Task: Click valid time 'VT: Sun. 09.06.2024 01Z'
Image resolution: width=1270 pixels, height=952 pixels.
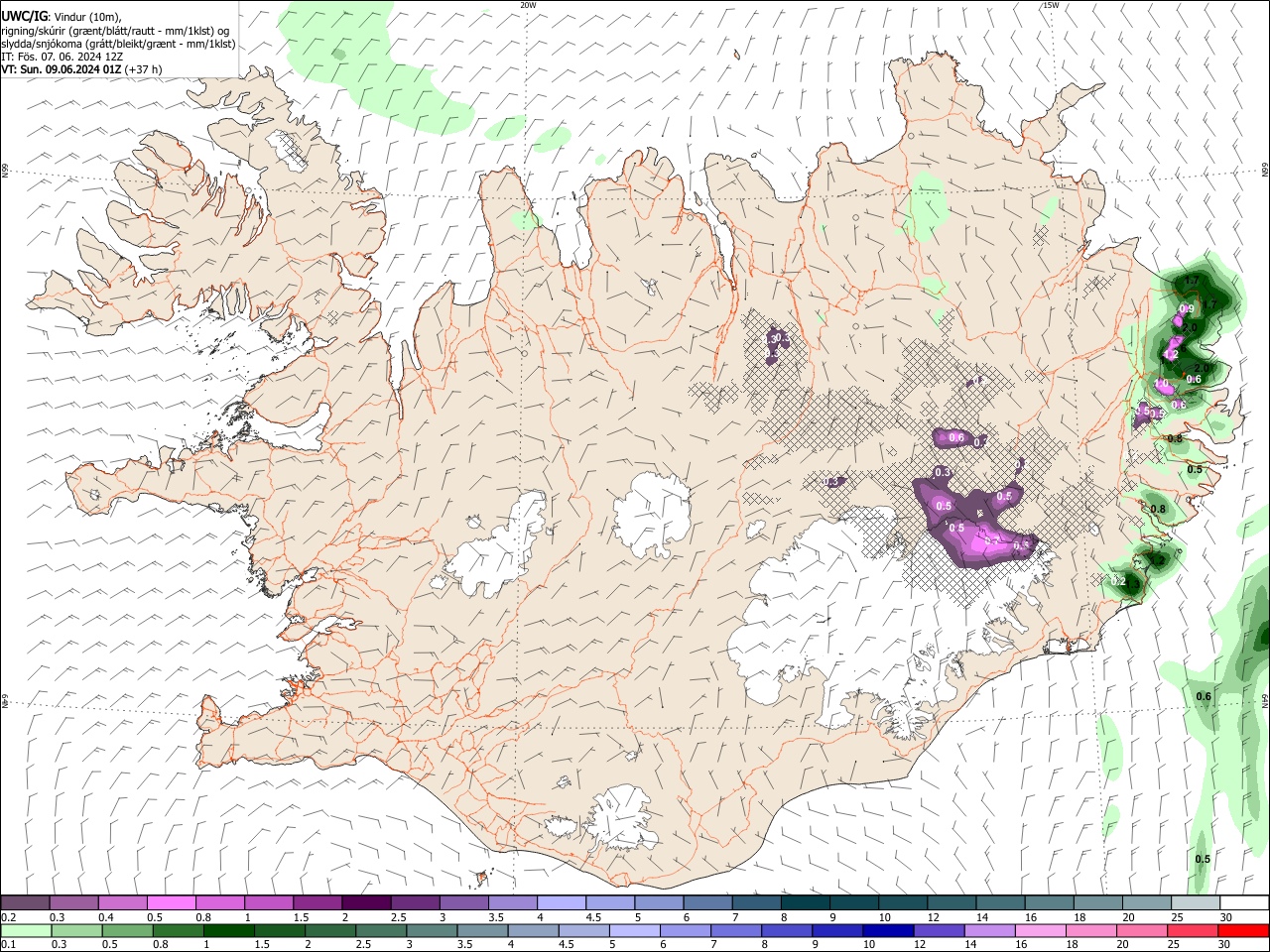Action: 62,69
